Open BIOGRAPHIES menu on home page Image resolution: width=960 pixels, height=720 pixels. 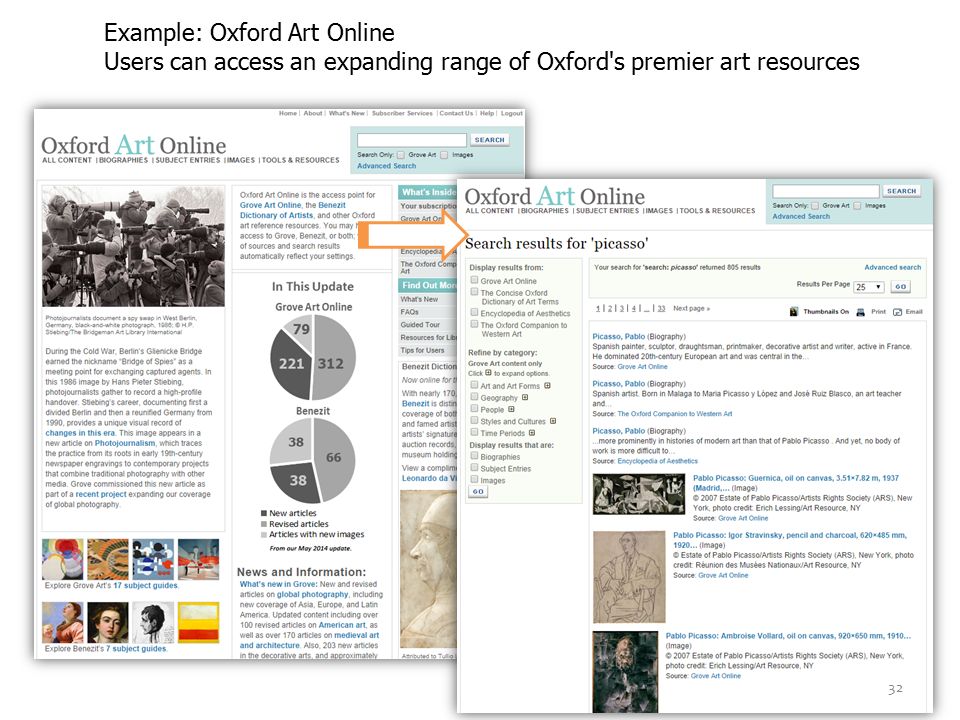point(123,160)
